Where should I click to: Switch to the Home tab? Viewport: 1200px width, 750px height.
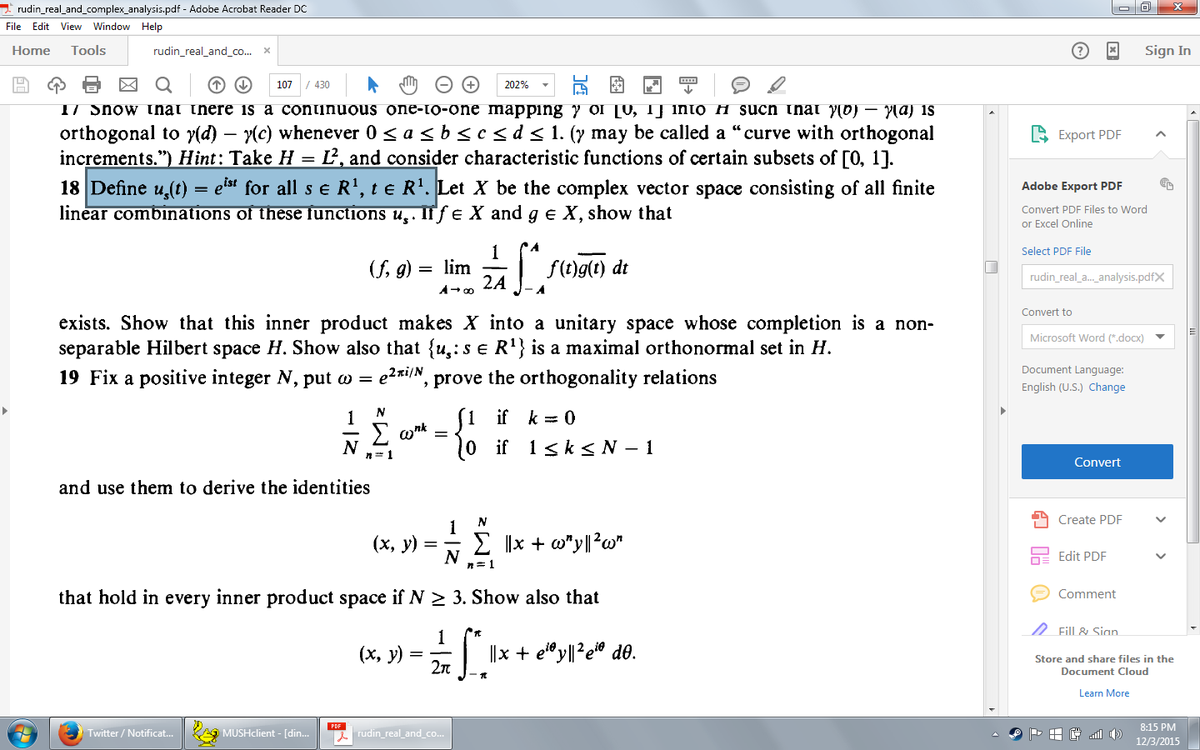click(31, 50)
